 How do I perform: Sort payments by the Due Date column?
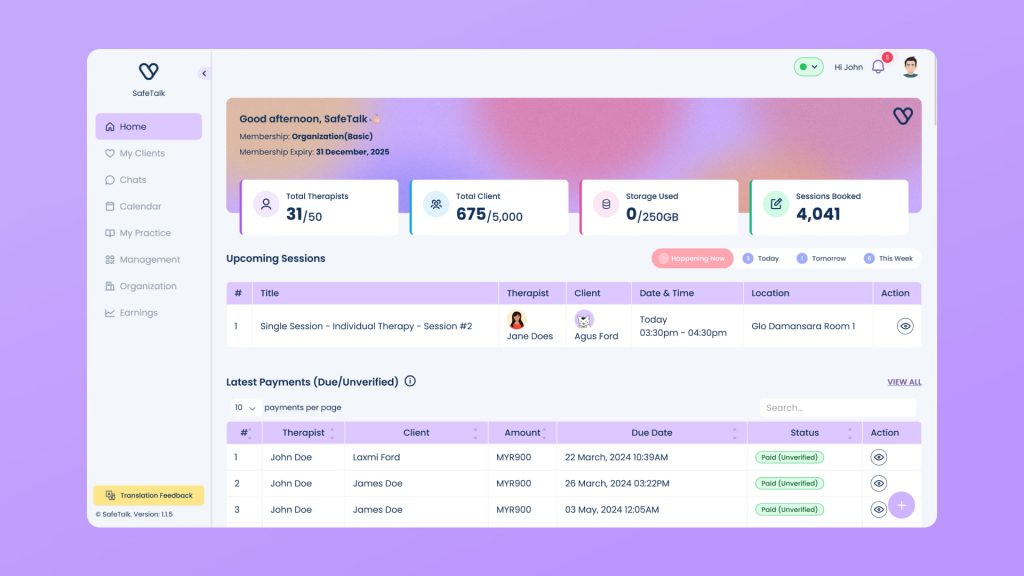click(652, 433)
